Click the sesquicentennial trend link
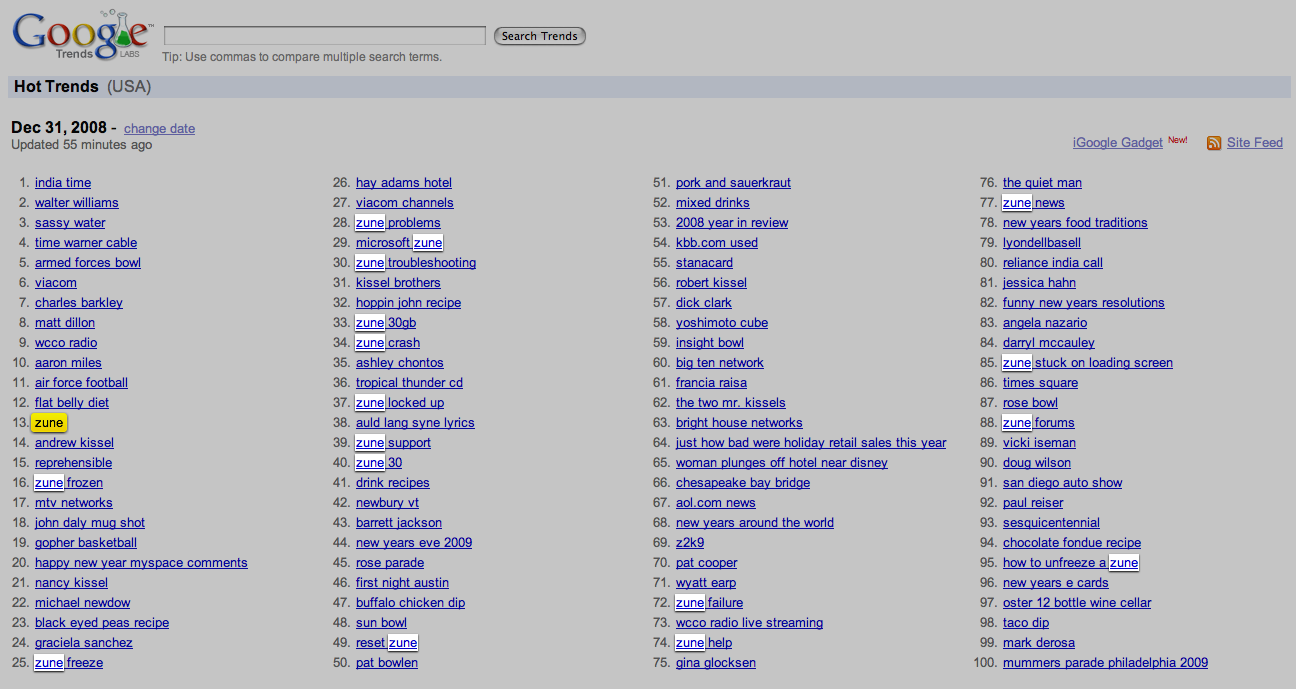 tap(1051, 523)
